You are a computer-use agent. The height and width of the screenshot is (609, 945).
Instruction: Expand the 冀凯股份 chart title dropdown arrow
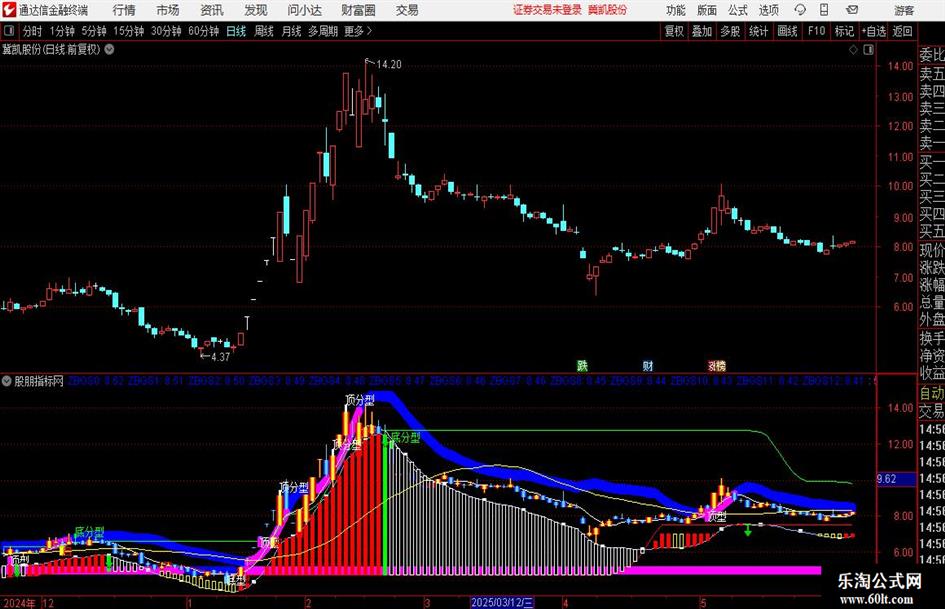110,49
